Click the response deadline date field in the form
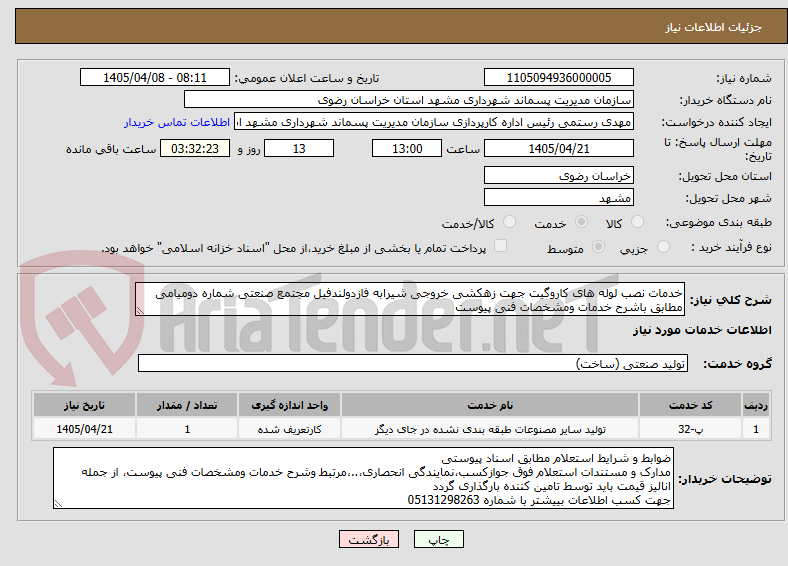 559,148
